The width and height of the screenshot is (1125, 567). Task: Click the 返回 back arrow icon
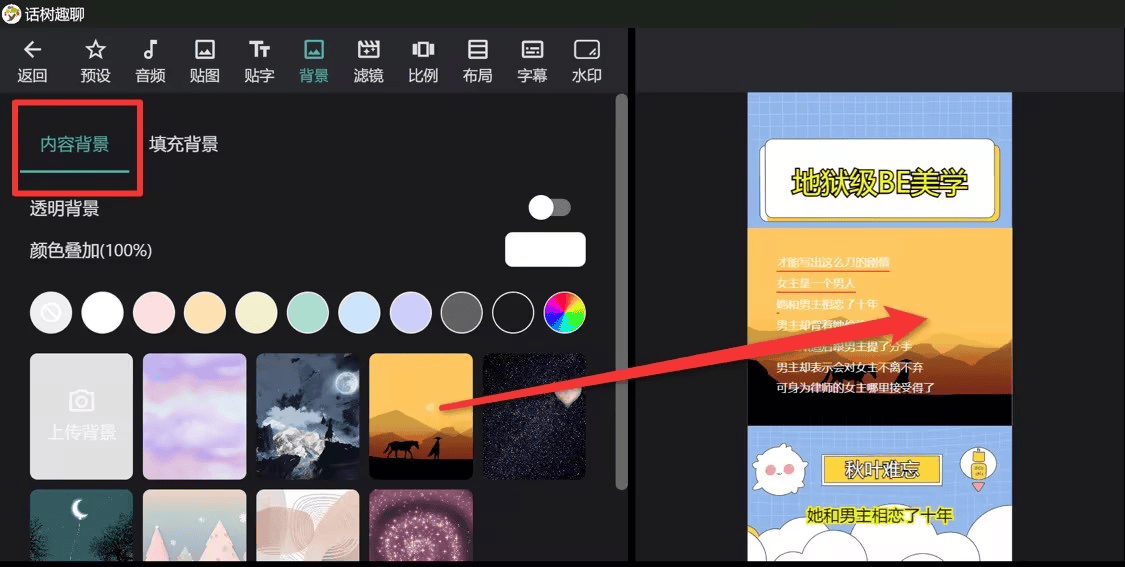click(x=32, y=51)
